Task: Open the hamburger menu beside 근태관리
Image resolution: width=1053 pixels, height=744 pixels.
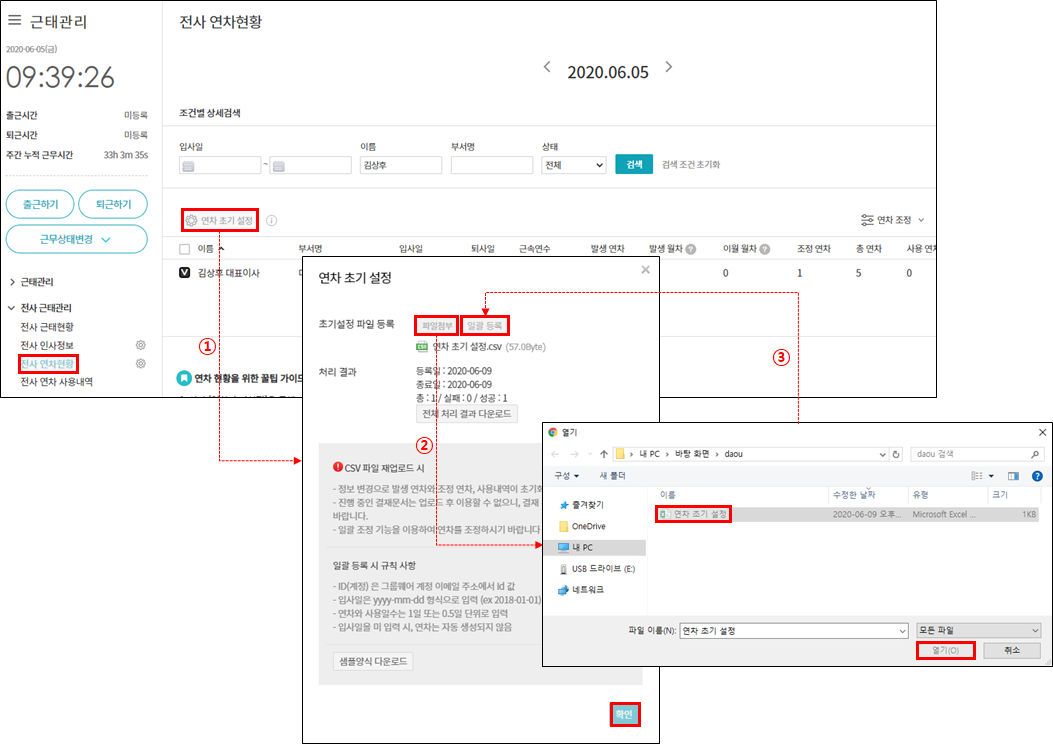Action: pos(14,20)
